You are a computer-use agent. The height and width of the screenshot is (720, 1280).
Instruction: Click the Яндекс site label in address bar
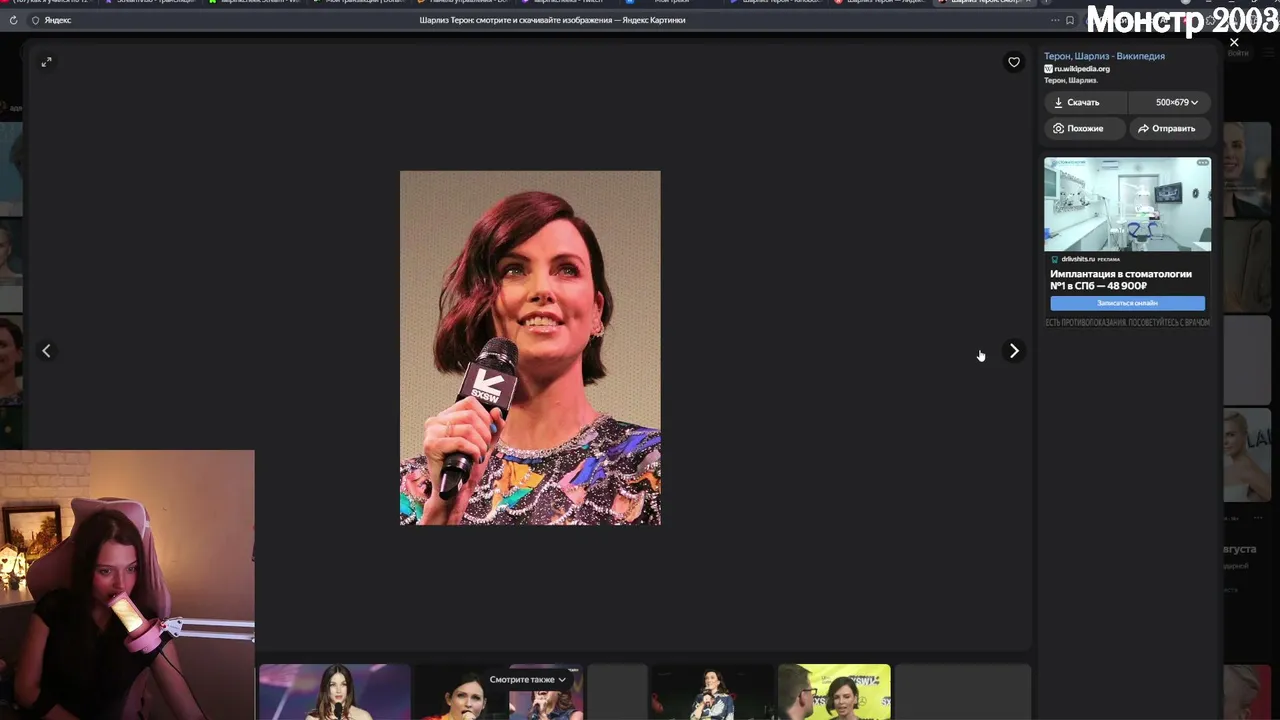(x=58, y=20)
